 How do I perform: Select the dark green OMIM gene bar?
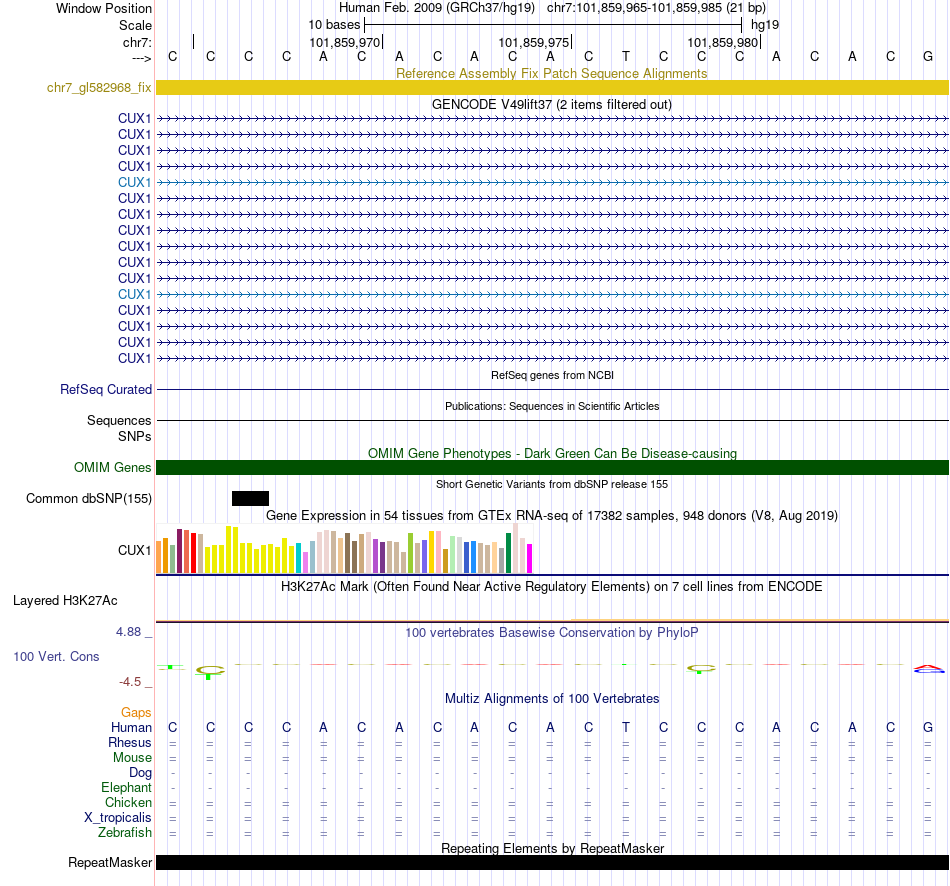(553, 467)
